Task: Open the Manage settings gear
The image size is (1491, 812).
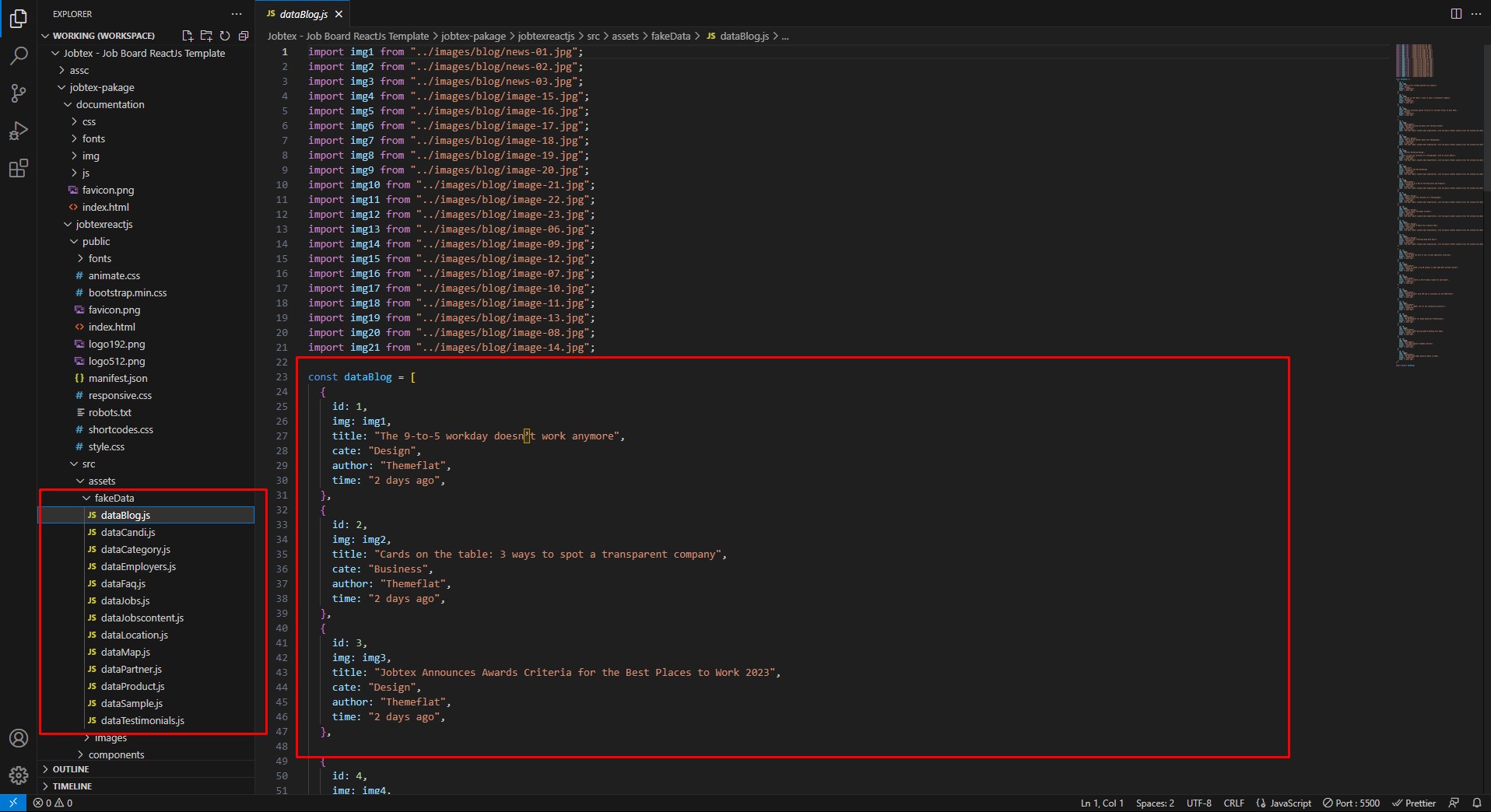Action: click(x=19, y=775)
